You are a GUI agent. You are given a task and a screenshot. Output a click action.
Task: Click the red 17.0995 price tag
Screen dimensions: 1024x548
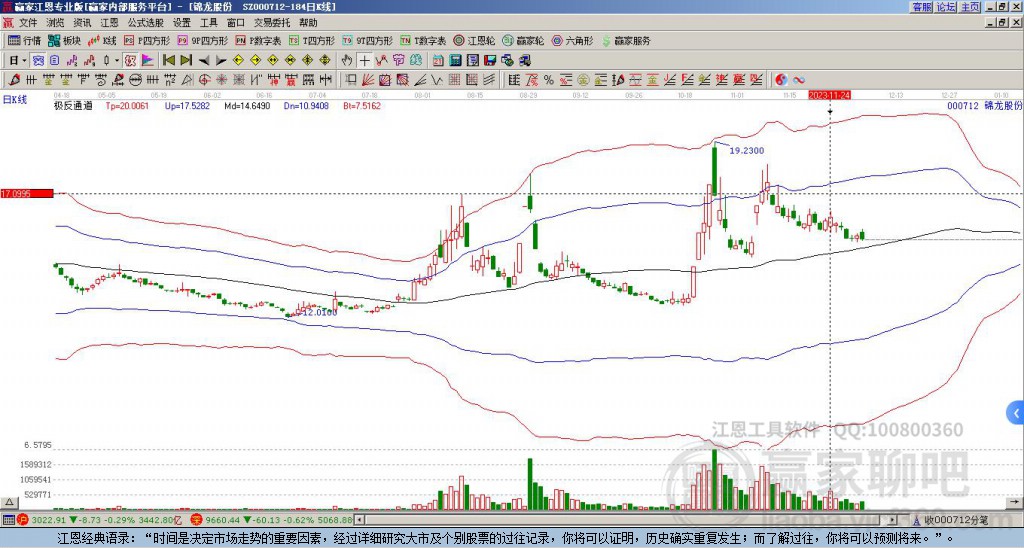point(27,193)
